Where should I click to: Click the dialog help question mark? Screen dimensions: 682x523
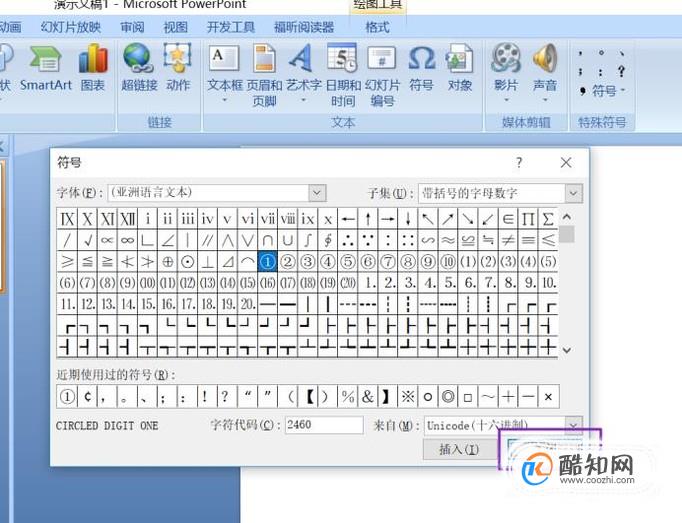click(519, 163)
